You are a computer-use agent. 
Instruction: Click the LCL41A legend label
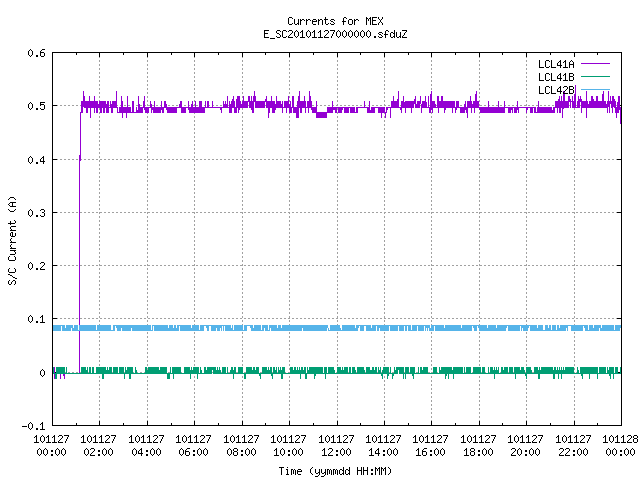pyautogui.click(x=556, y=64)
